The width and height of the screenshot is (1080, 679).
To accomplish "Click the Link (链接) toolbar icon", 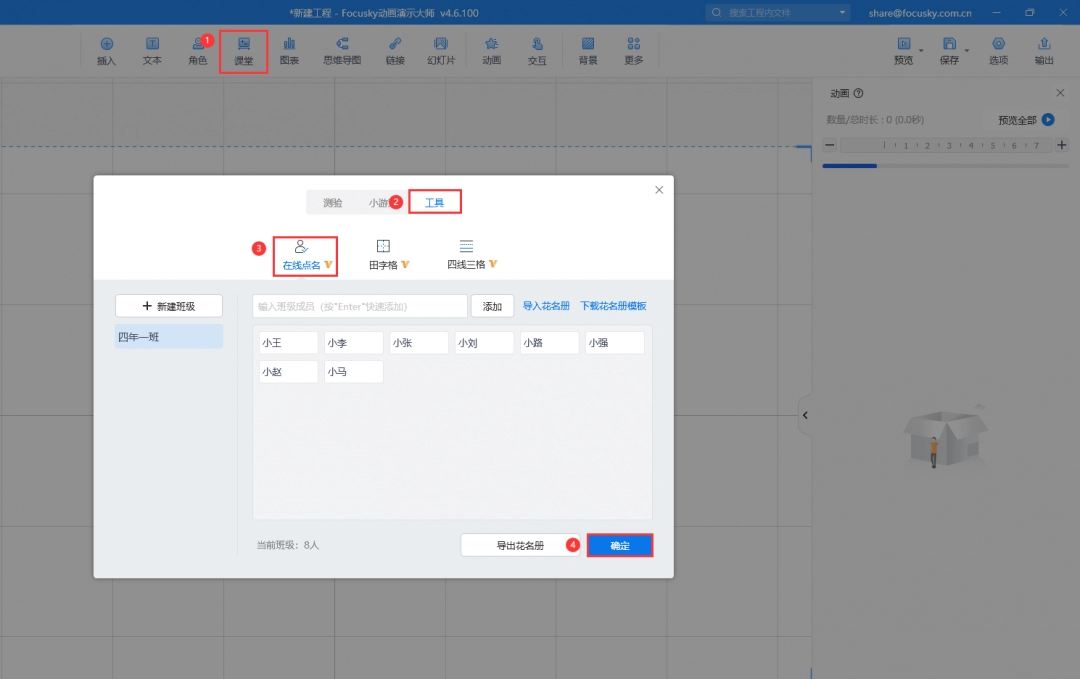I will (395, 51).
